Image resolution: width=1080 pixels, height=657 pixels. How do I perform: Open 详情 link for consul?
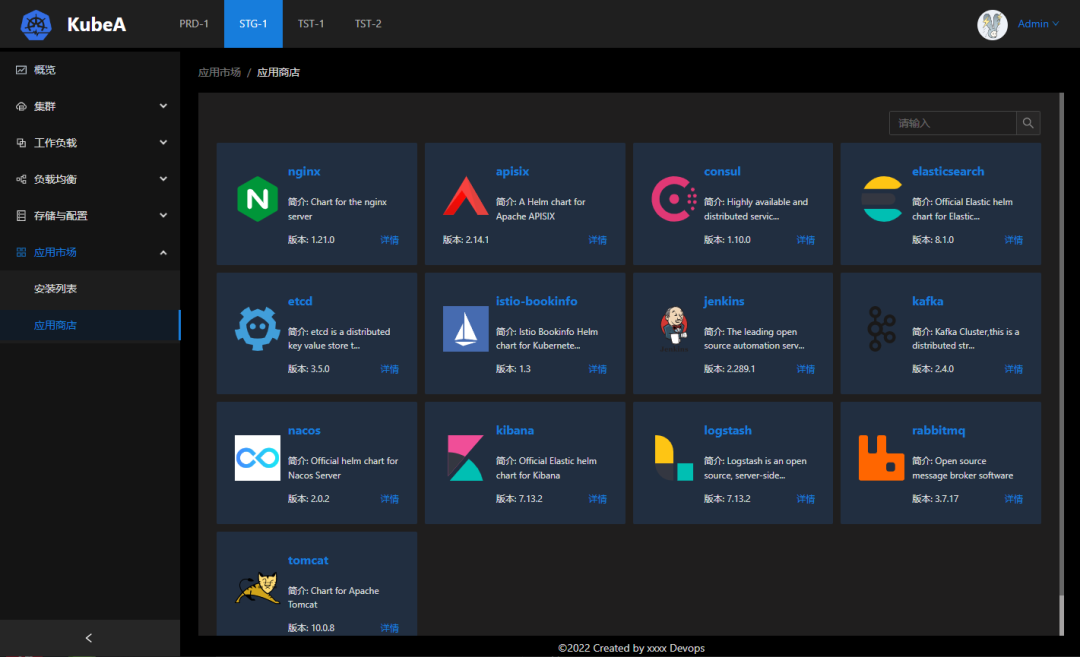(805, 240)
